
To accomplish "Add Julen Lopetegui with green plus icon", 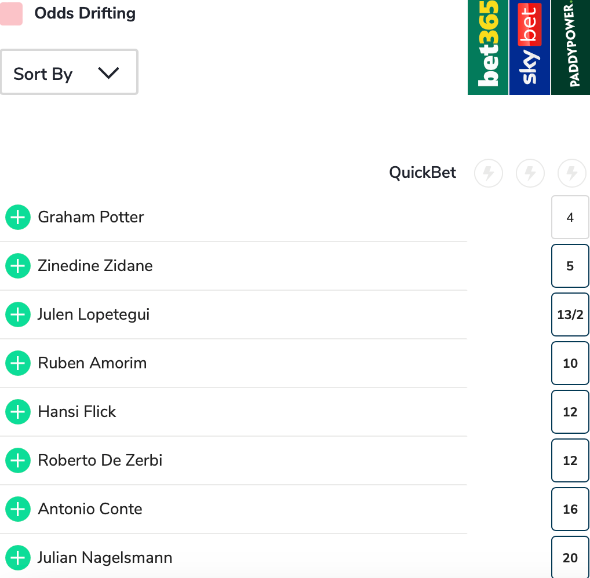I will (18, 315).
